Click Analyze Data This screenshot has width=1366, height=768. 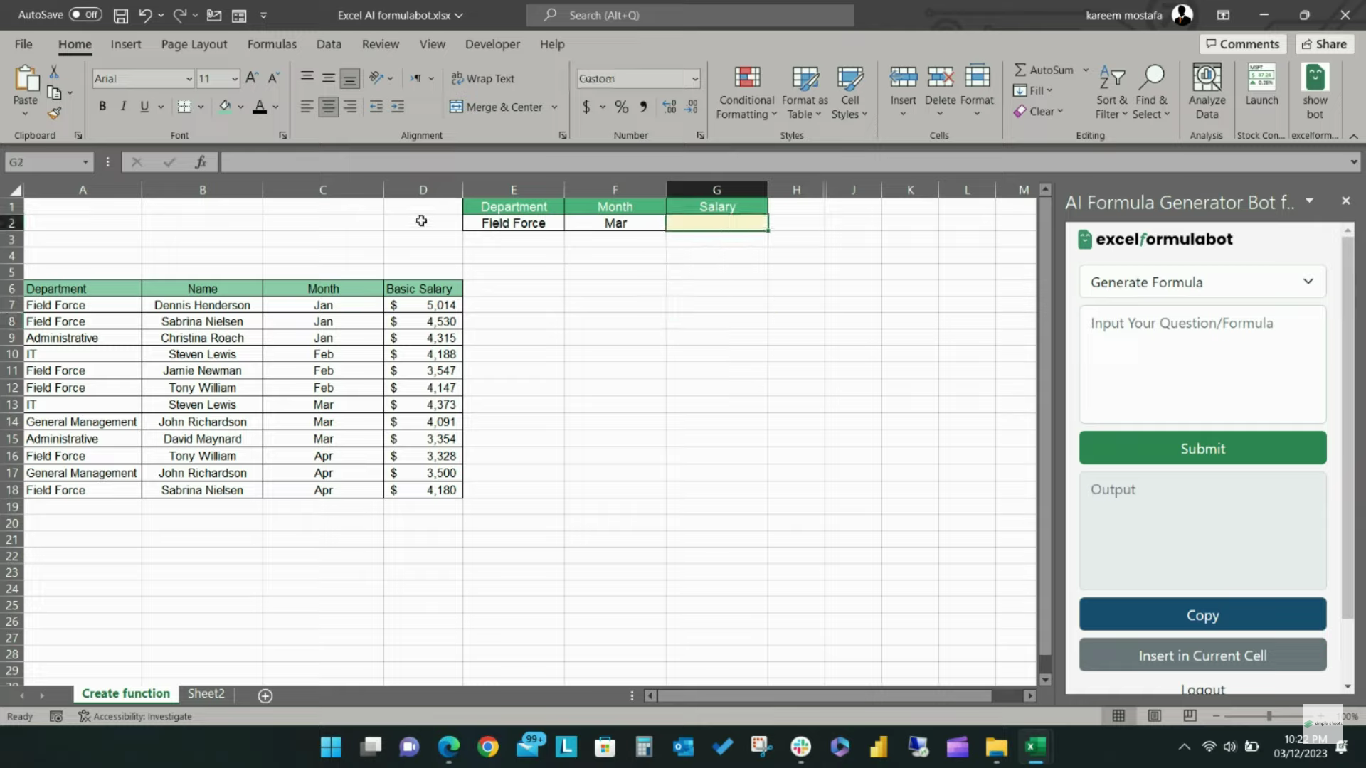tap(1207, 93)
